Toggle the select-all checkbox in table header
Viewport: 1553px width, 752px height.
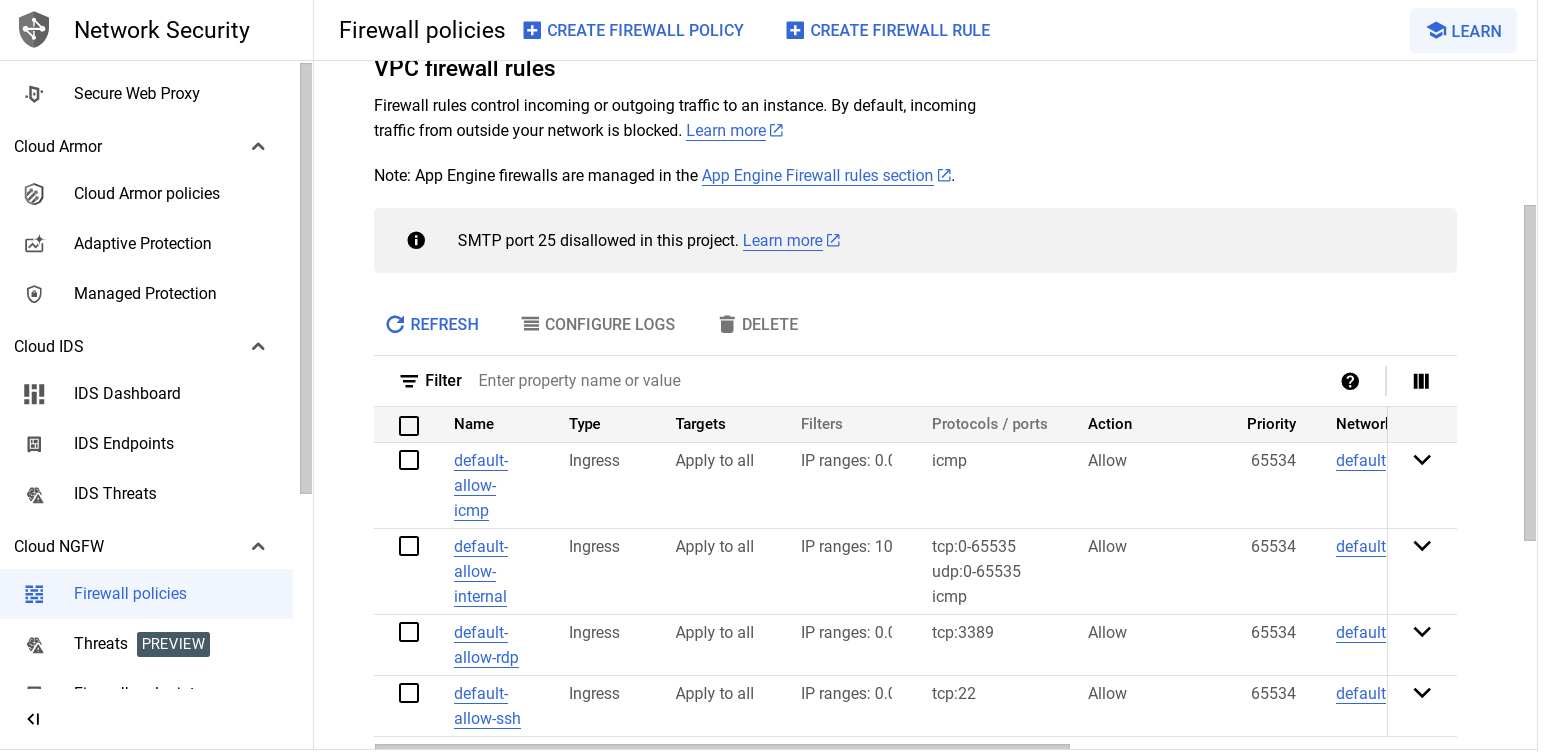click(409, 426)
